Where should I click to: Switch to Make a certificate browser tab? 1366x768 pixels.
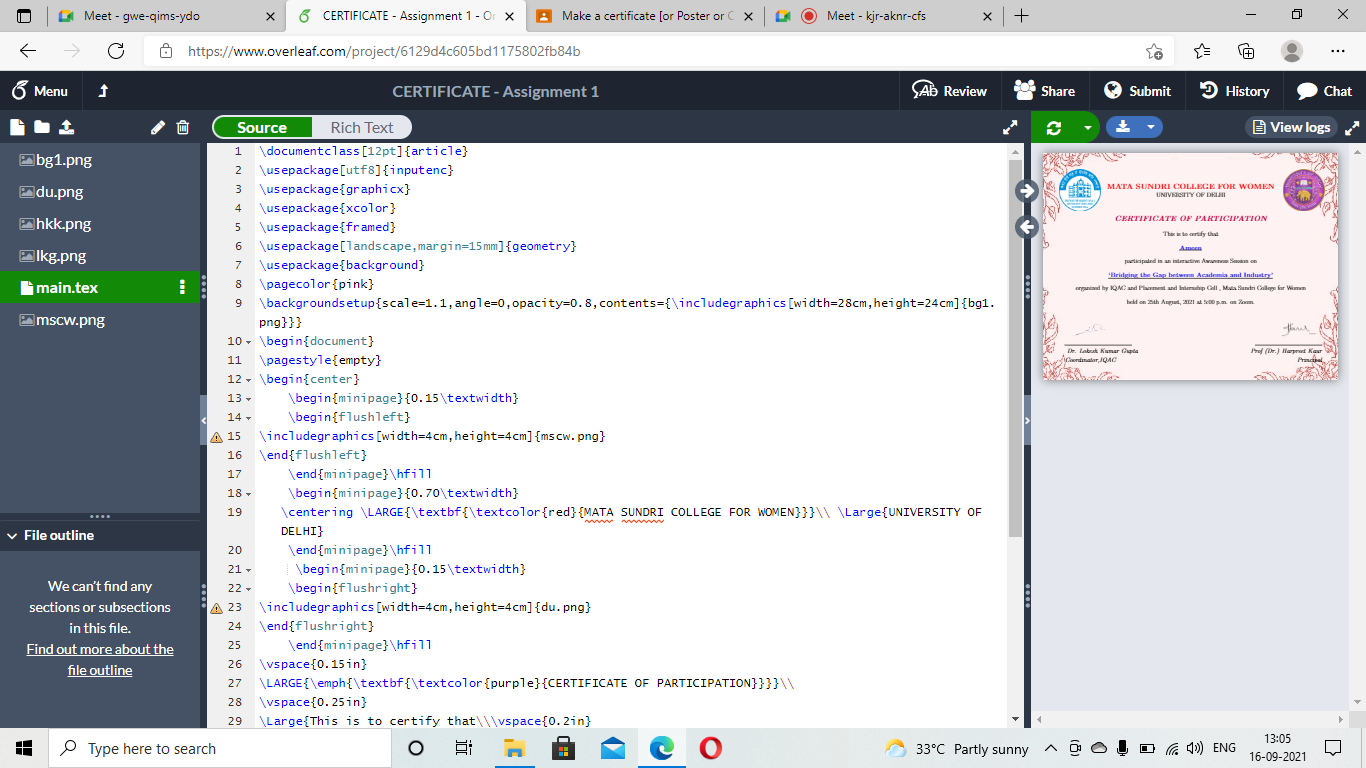(x=644, y=16)
